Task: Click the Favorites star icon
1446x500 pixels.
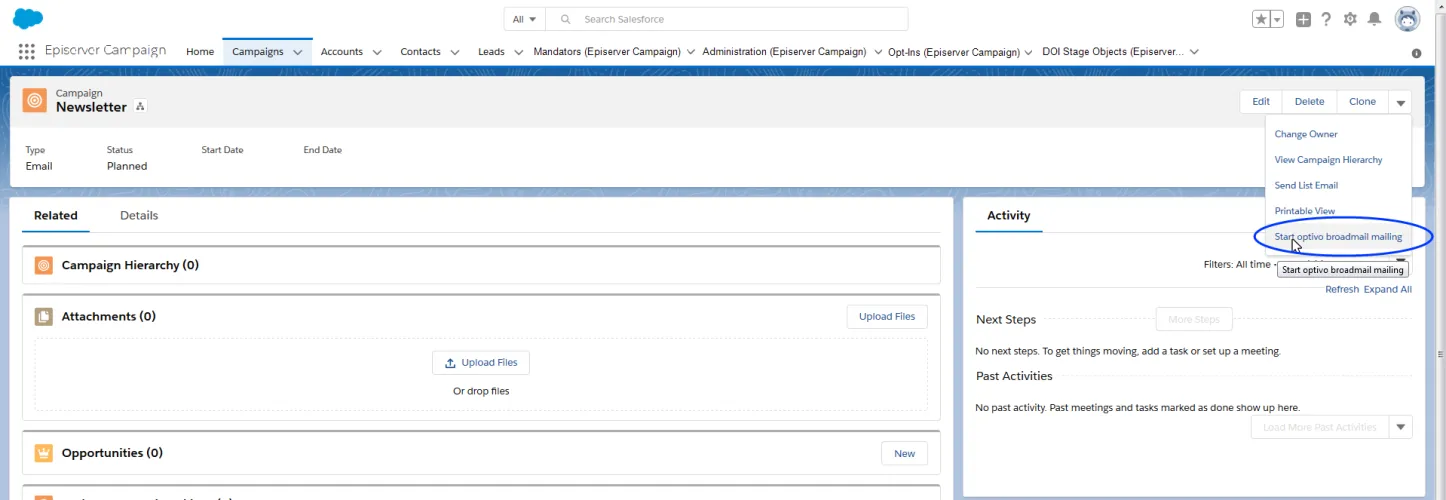Action: [1261, 19]
